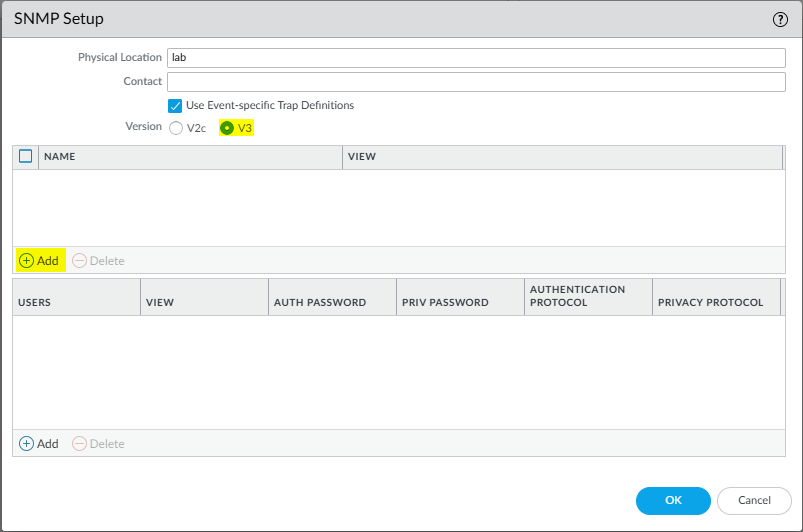Select the V3 version radio button
Viewport: 803px width, 532px height.
coord(227,128)
